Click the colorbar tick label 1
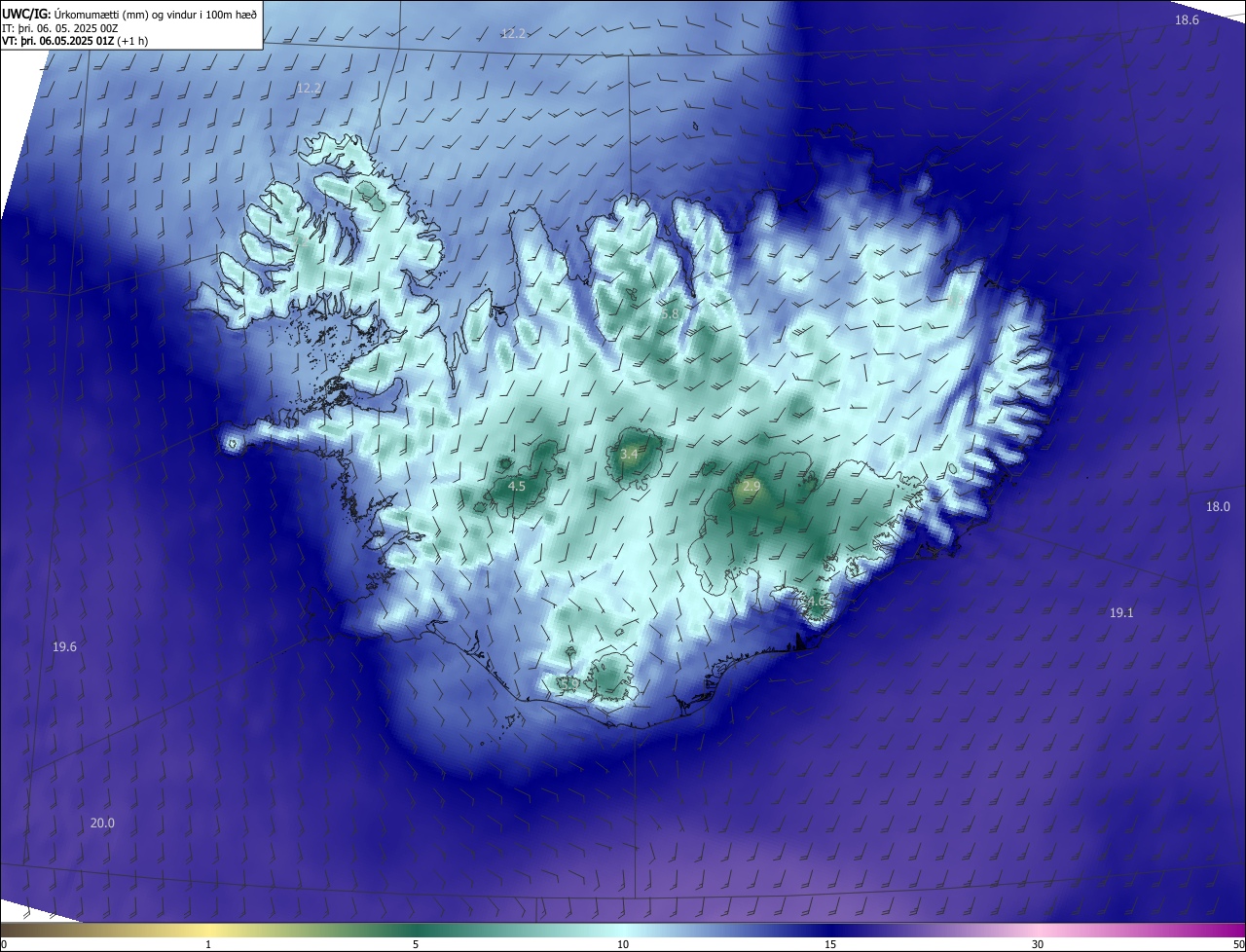The height and width of the screenshot is (952, 1246). [208, 944]
